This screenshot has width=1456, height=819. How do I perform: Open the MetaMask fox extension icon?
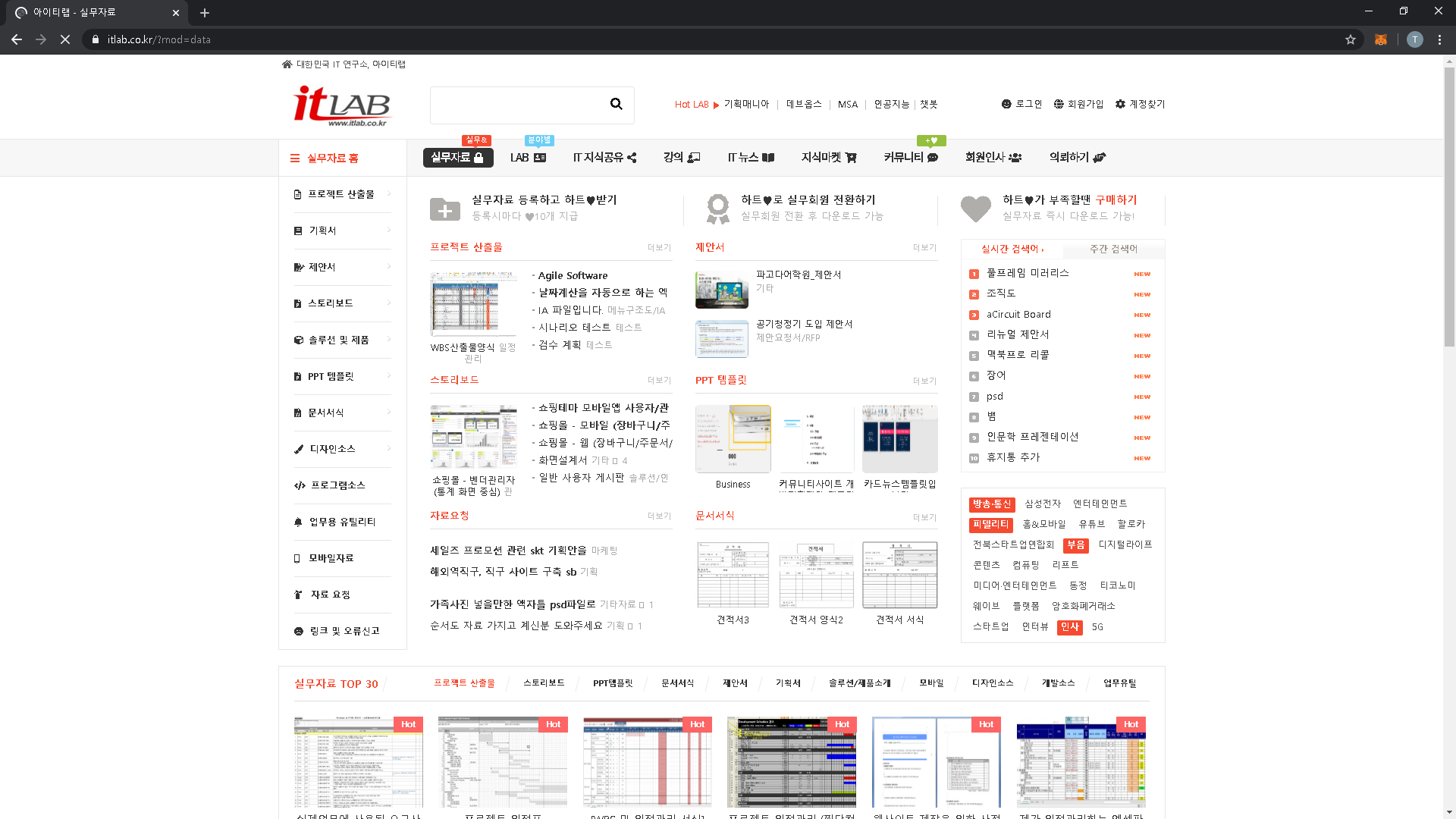pyautogui.click(x=1381, y=39)
